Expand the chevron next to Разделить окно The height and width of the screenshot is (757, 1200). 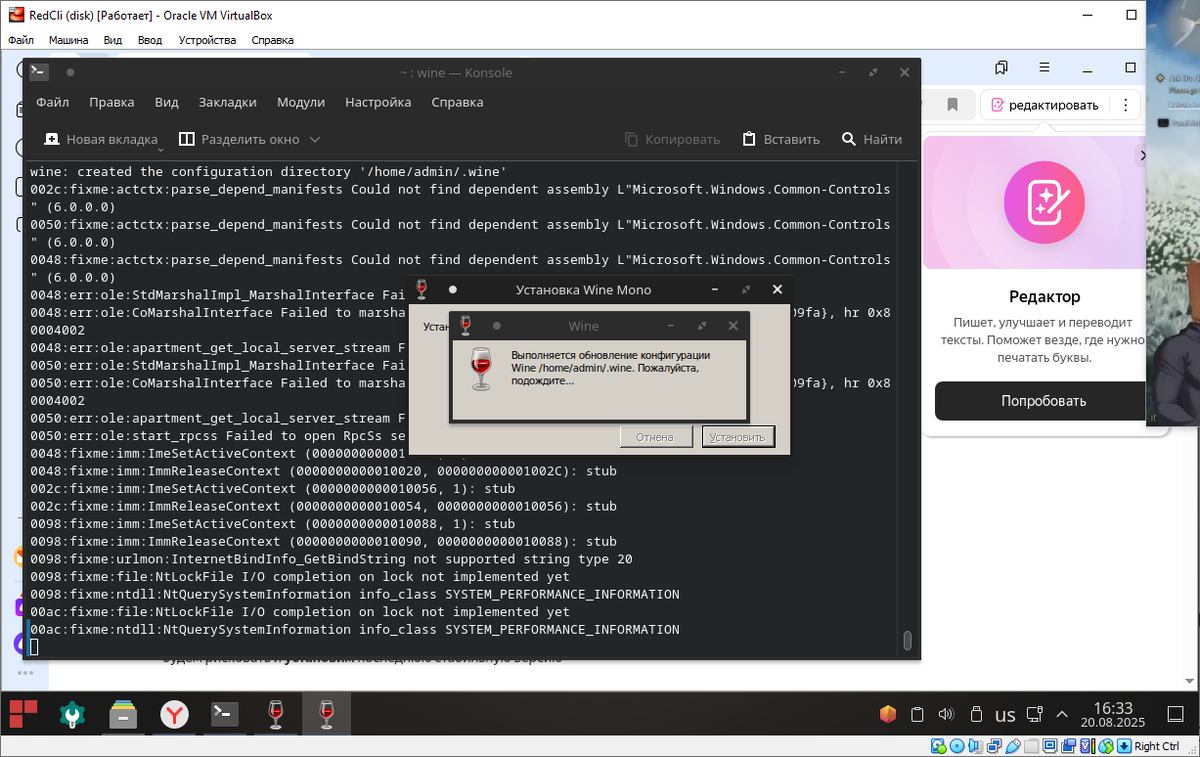point(315,139)
